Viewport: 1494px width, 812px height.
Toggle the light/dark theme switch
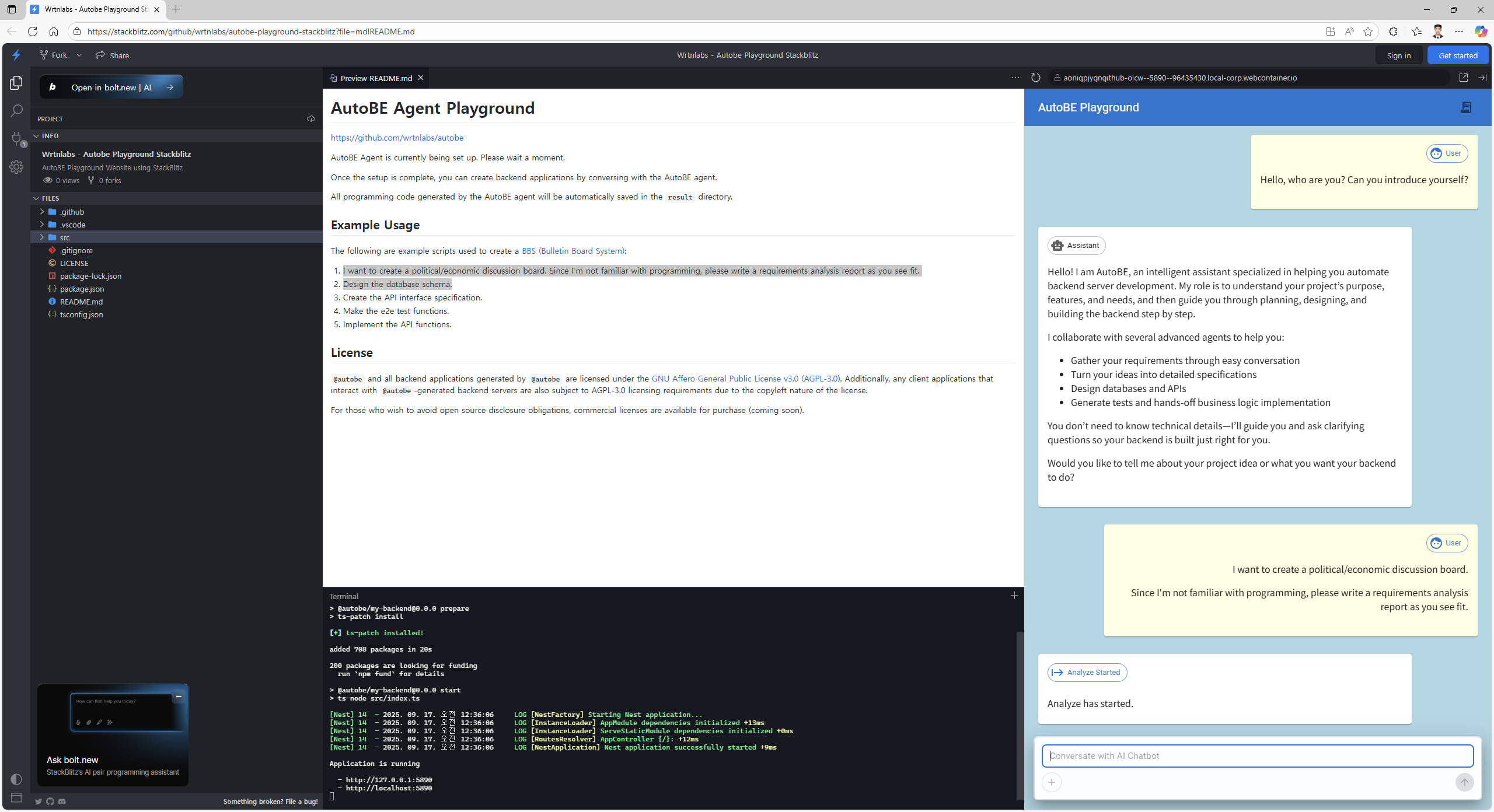(x=16, y=779)
